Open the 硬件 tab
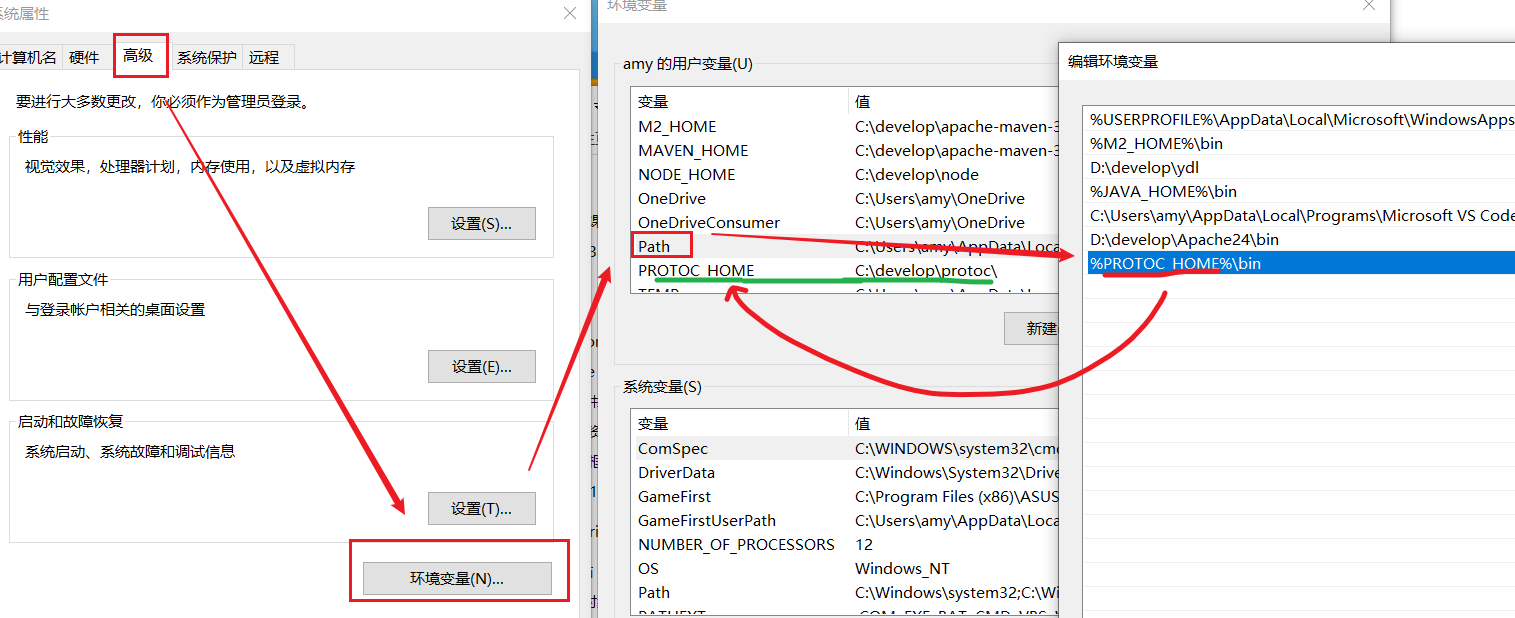This screenshot has height=618, width=1515. (x=84, y=57)
